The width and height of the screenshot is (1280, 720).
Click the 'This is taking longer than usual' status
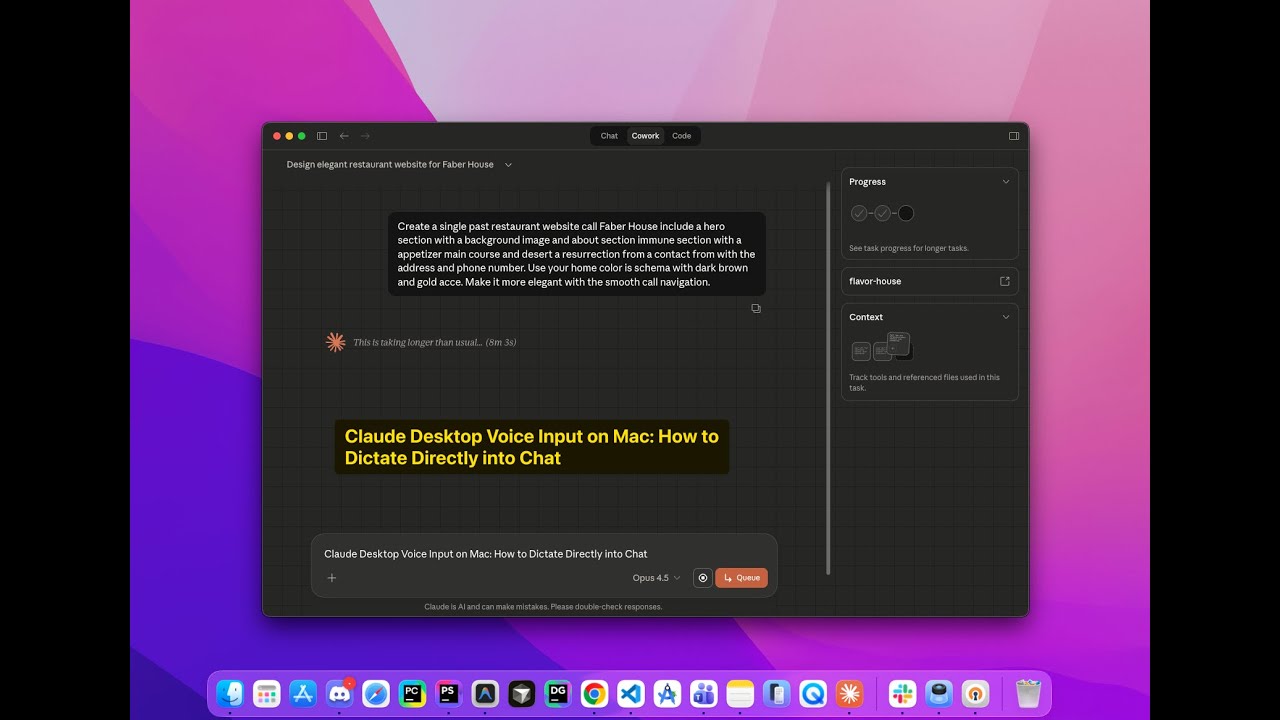coord(435,342)
